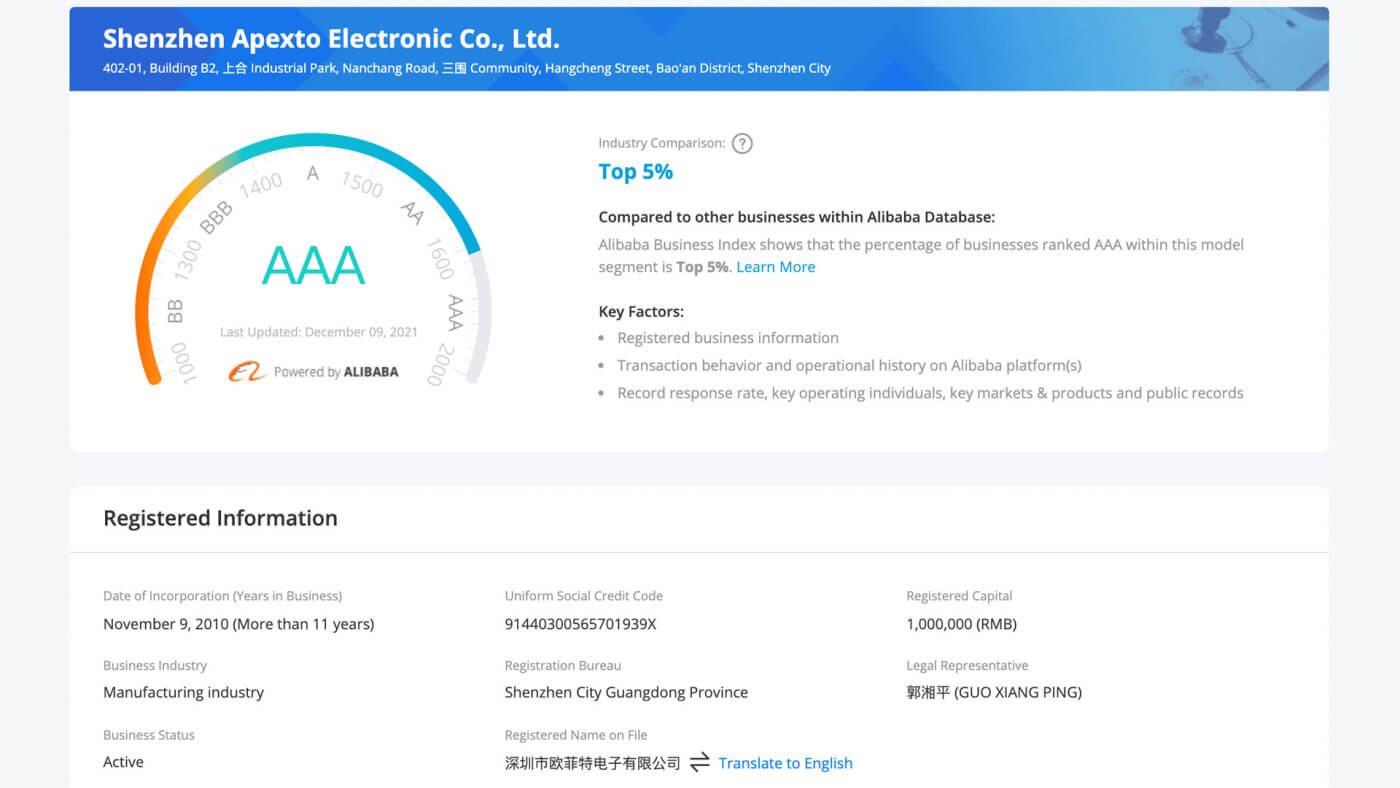
Task: Click the company address line in header
Action: (466, 68)
